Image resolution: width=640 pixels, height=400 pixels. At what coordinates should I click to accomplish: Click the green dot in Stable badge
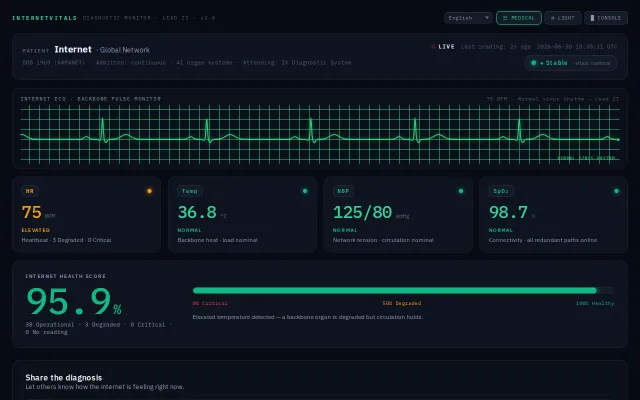(533, 63)
